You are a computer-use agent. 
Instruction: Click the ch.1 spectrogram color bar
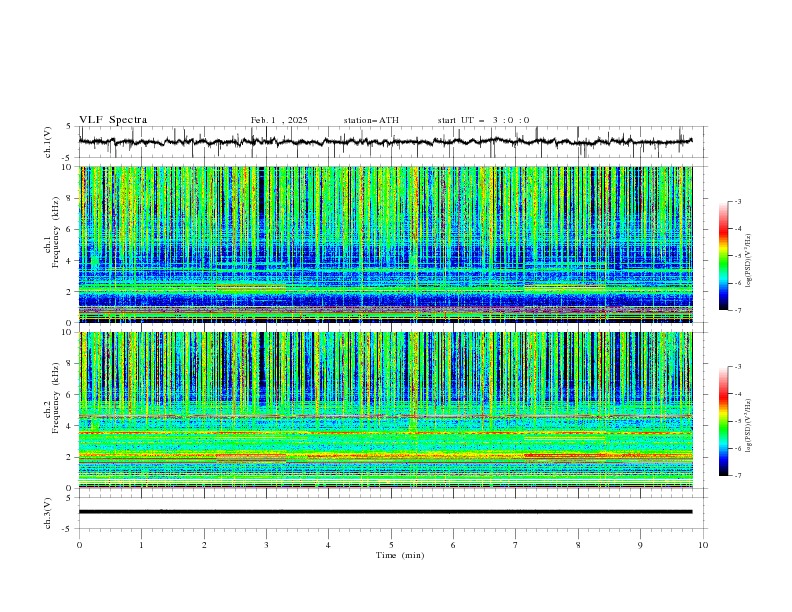[723, 256]
